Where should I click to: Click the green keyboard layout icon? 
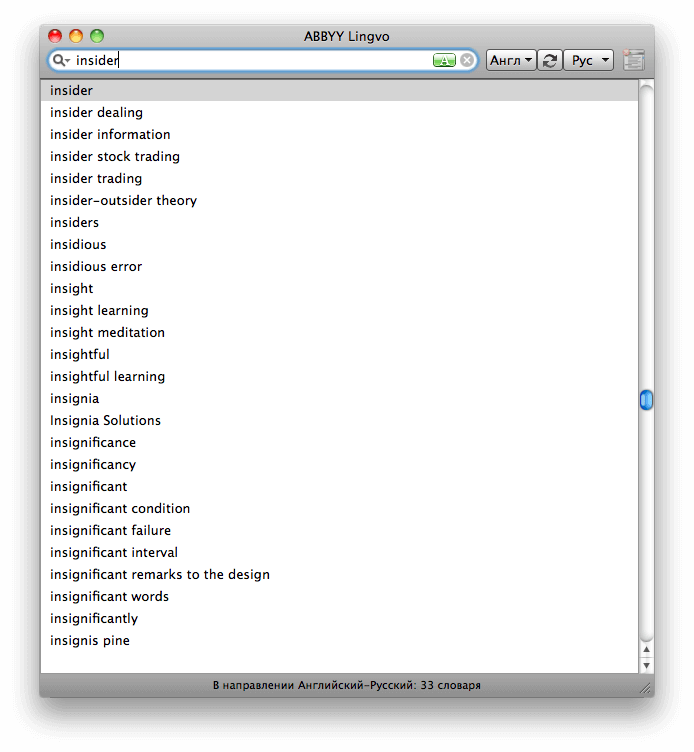[444, 61]
